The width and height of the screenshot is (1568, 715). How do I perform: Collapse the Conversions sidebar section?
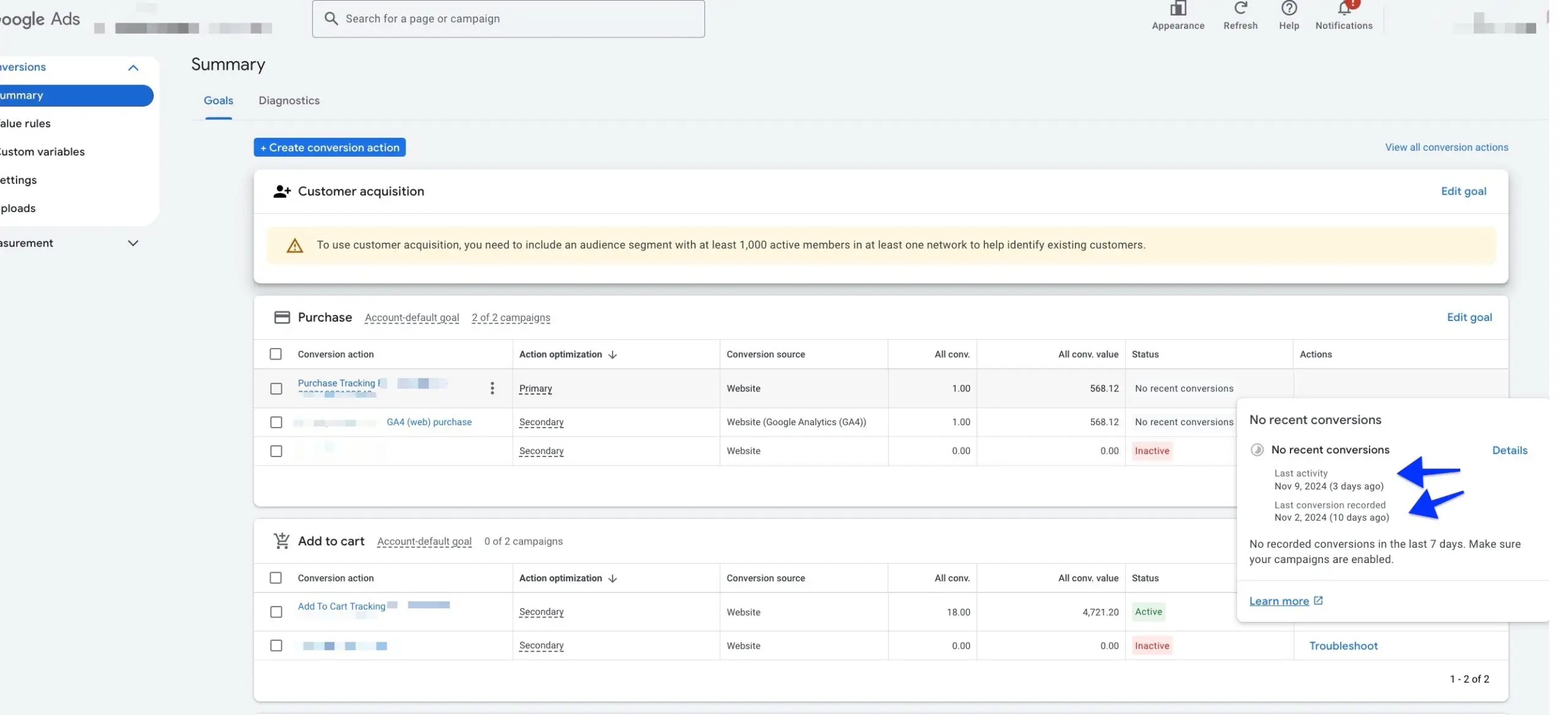click(x=133, y=67)
